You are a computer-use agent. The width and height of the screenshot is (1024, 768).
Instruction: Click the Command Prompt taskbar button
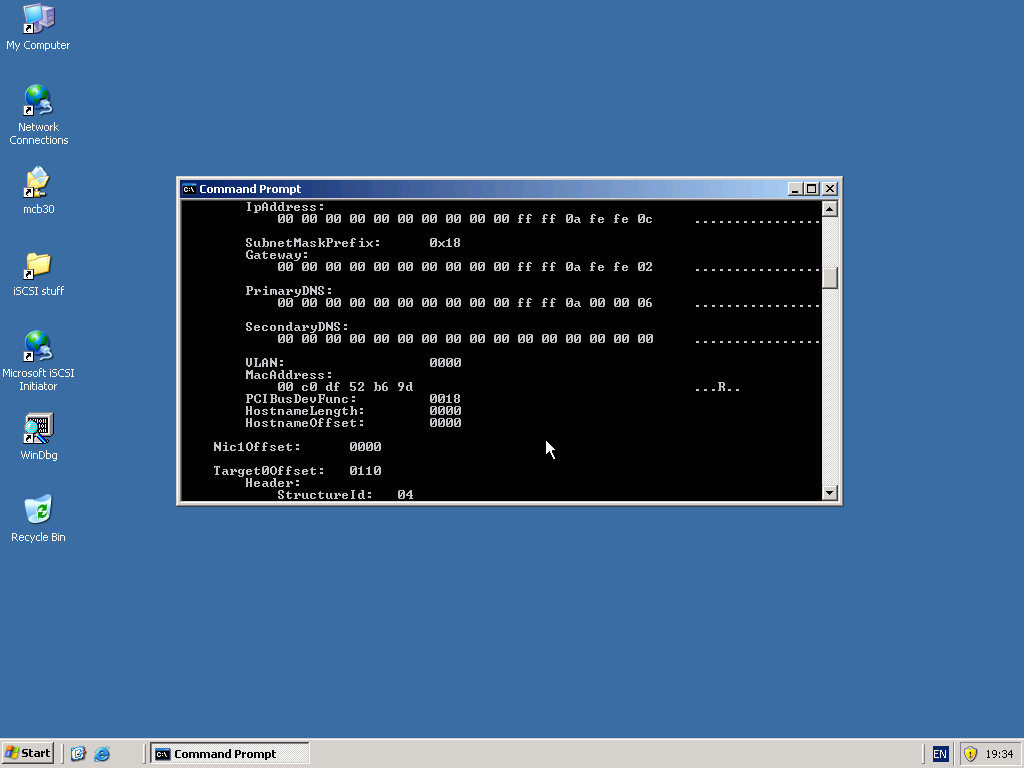[x=229, y=754]
